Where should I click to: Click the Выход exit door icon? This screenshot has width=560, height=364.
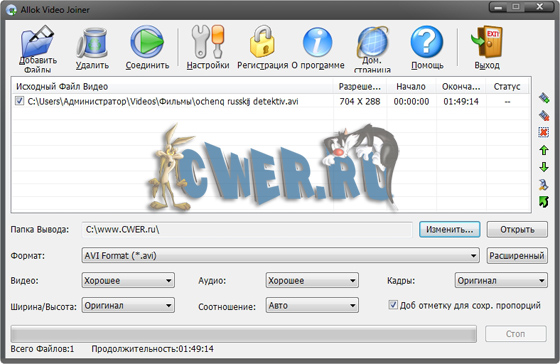[x=487, y=42]
